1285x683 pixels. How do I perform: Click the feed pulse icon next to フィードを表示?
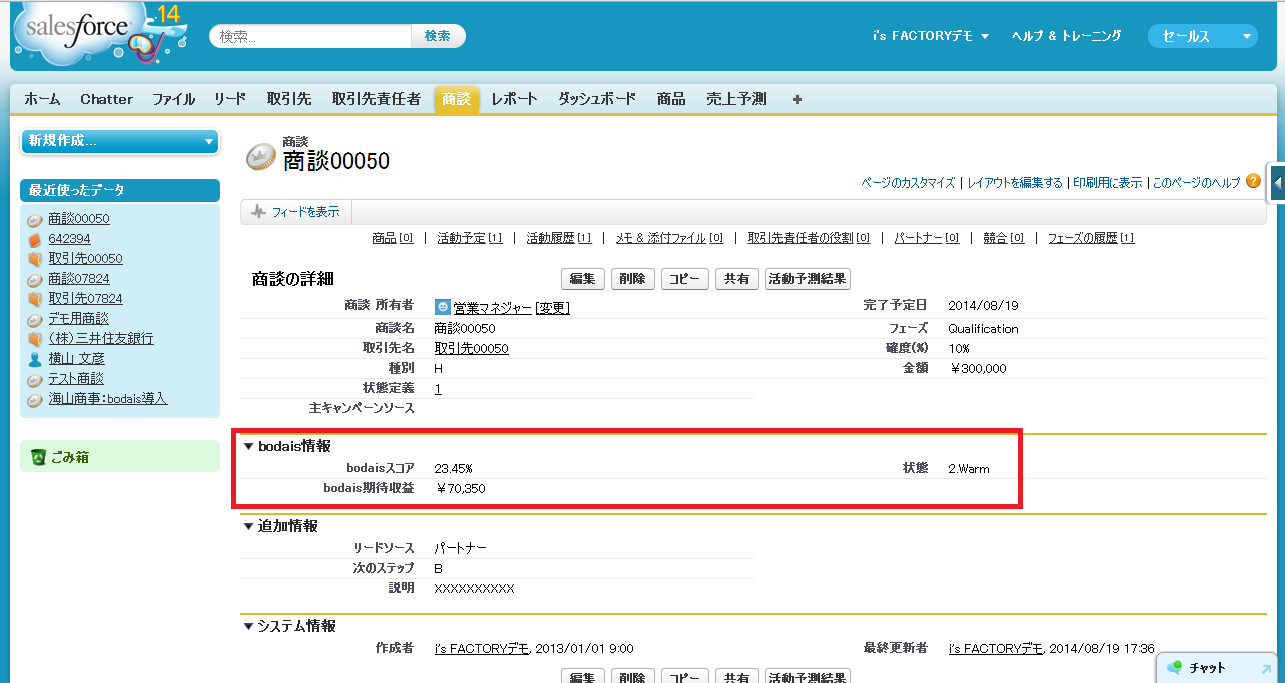[x=258, y=212]
